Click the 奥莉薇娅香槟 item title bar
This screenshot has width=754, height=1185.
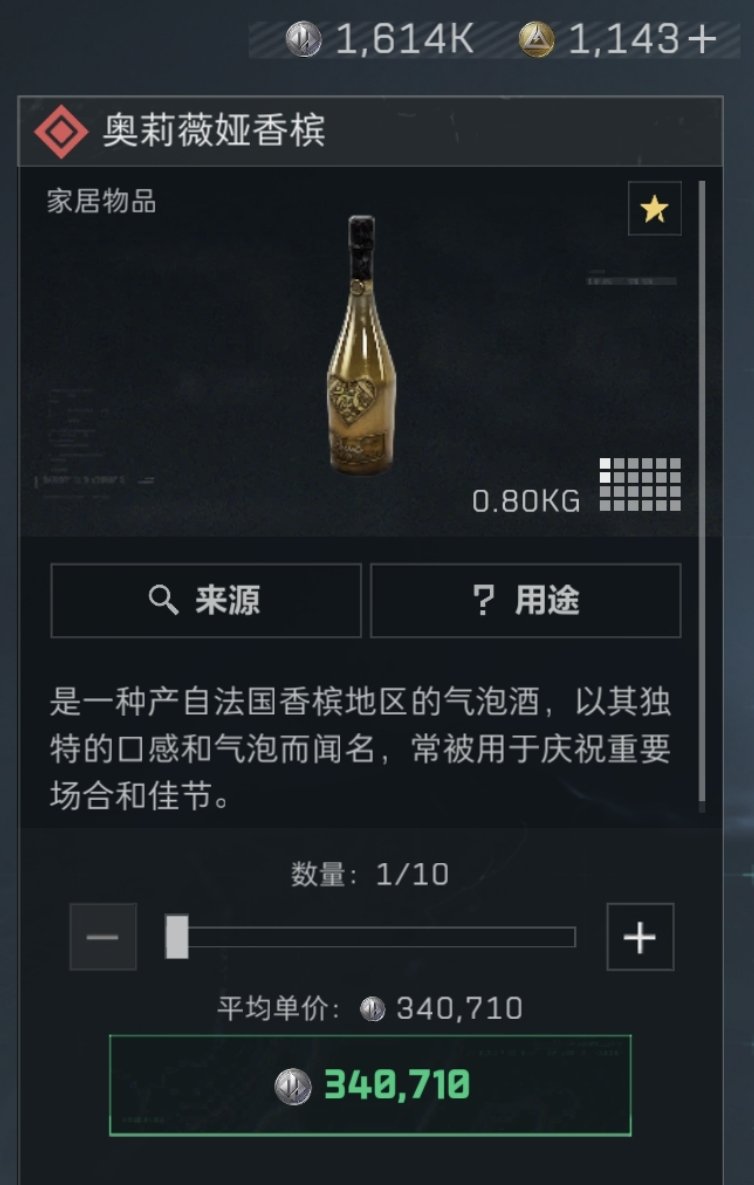click(370, 131)
